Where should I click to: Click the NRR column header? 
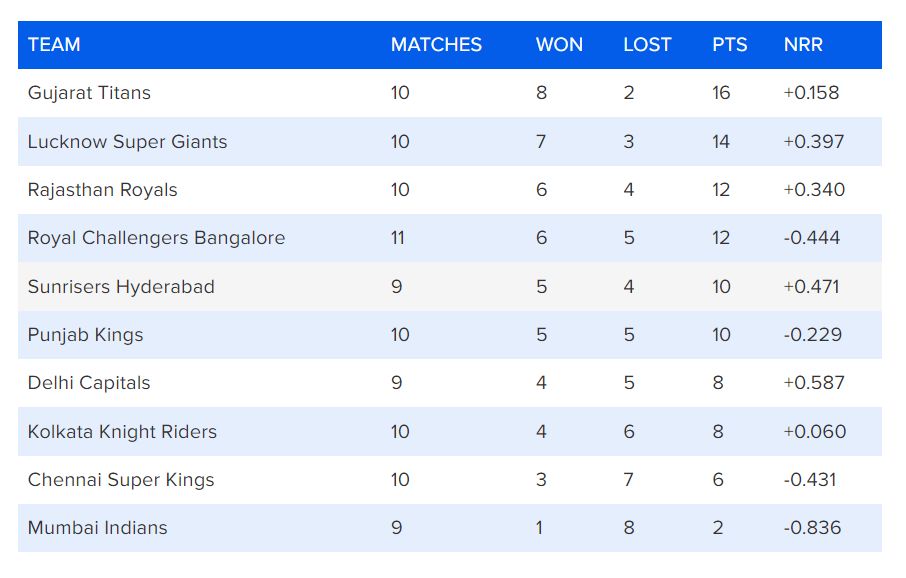[x=803, y=45]
